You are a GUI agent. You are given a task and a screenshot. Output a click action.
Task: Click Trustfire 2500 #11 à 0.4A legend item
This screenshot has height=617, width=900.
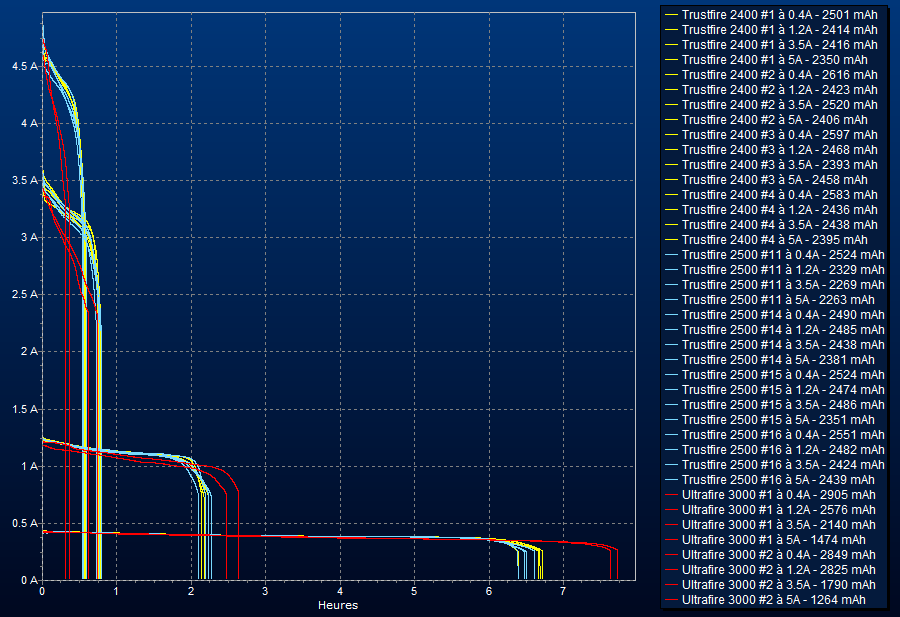pos(782,255)
